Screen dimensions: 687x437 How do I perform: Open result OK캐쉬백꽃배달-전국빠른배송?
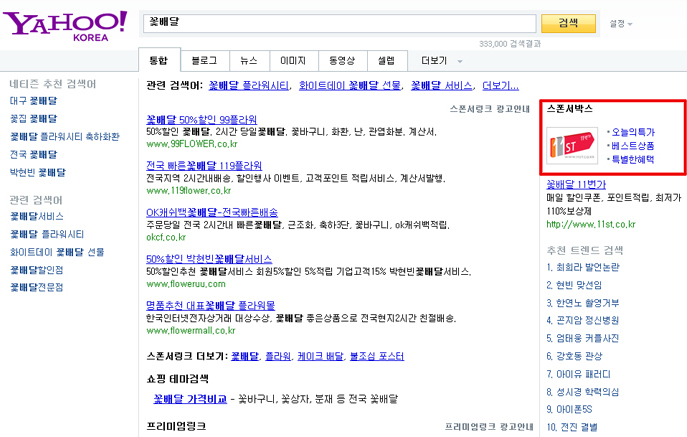click(x=212, y=213)
